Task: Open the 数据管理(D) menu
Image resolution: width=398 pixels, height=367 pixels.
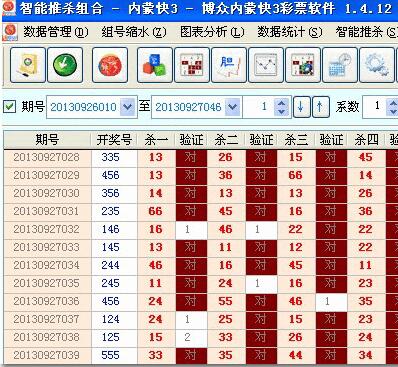Action: tap(56, 32)
